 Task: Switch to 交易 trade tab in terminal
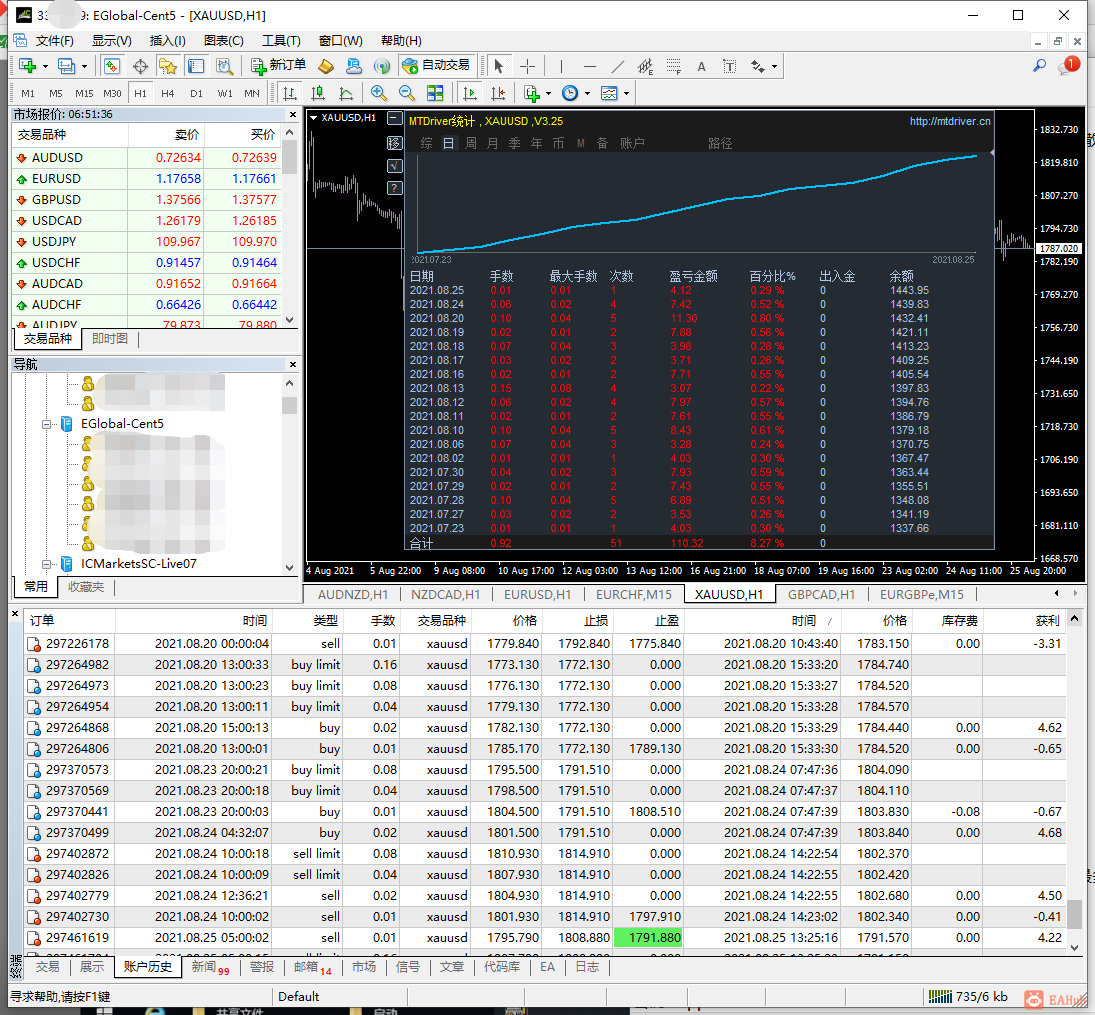(47, 967)
